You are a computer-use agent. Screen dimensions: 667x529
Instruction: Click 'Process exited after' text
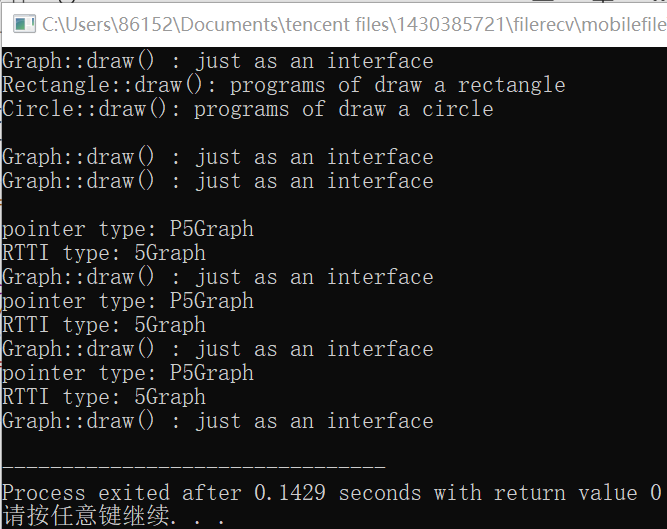click(124, 492)
